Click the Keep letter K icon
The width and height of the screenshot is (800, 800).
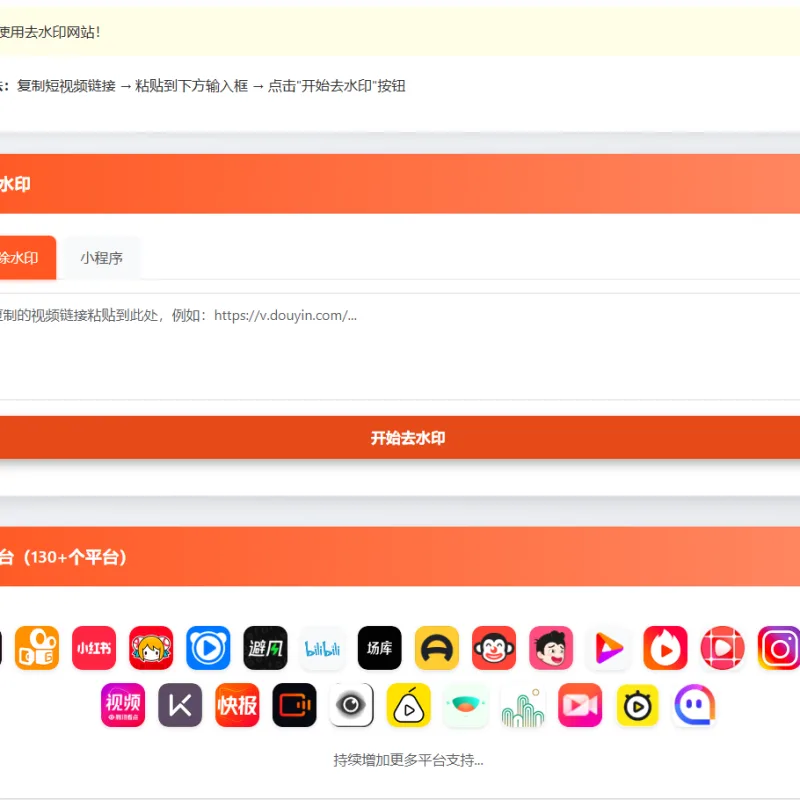[x=180, y=705]
